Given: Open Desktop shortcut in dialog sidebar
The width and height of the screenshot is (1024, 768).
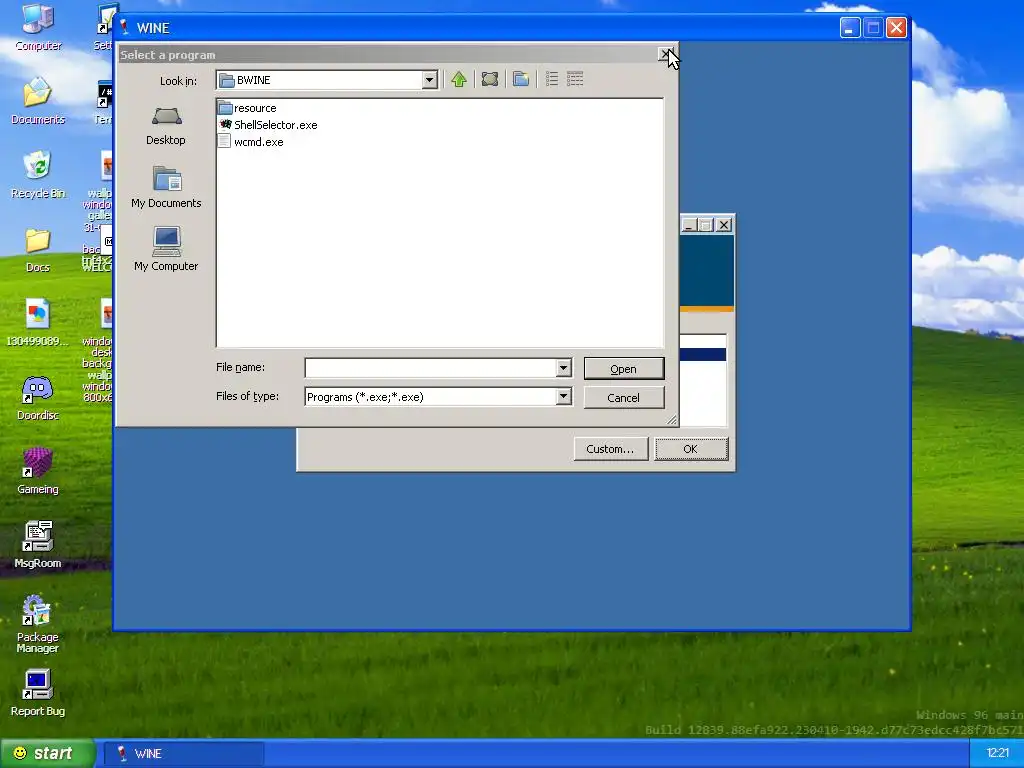Looking at the screenshot, I should tap(166, 126).
